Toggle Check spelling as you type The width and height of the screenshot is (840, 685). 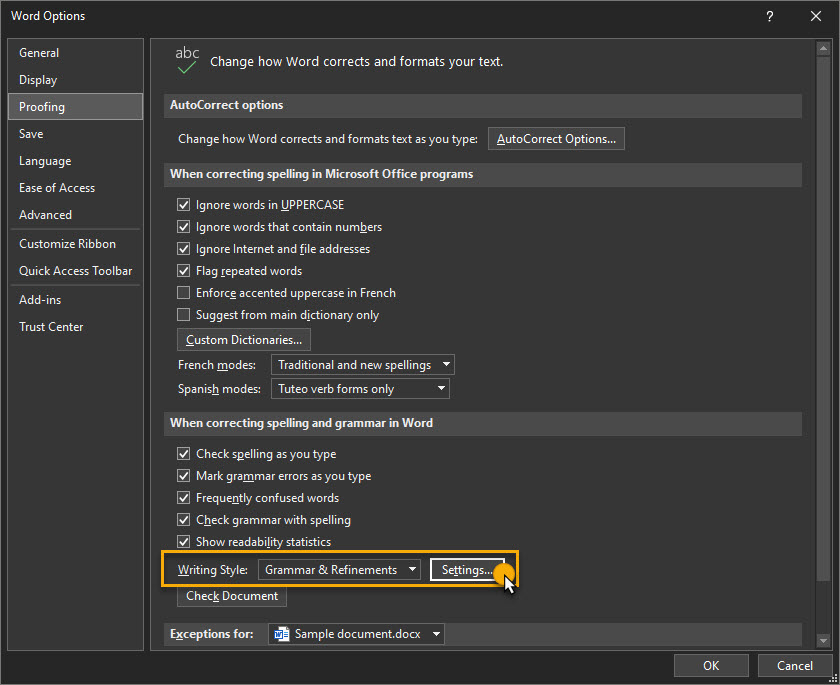click(x=183, y=454)
